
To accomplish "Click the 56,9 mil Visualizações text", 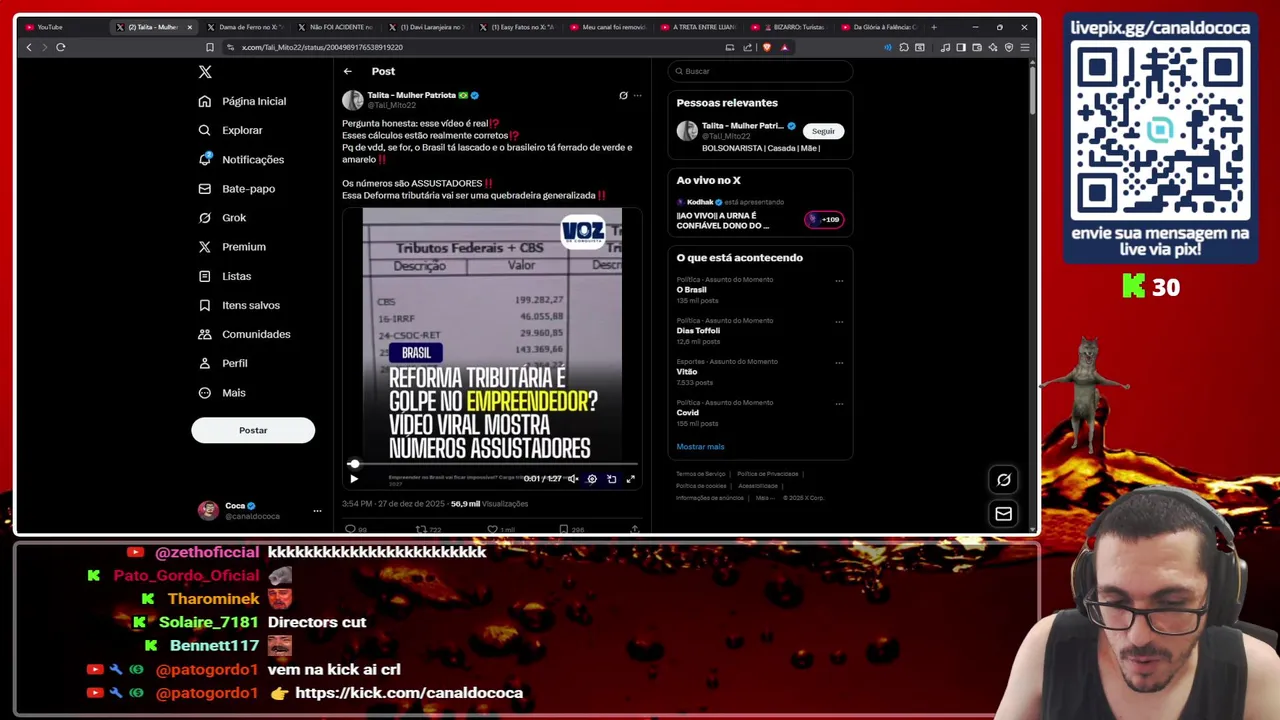I will pos(489,504).
